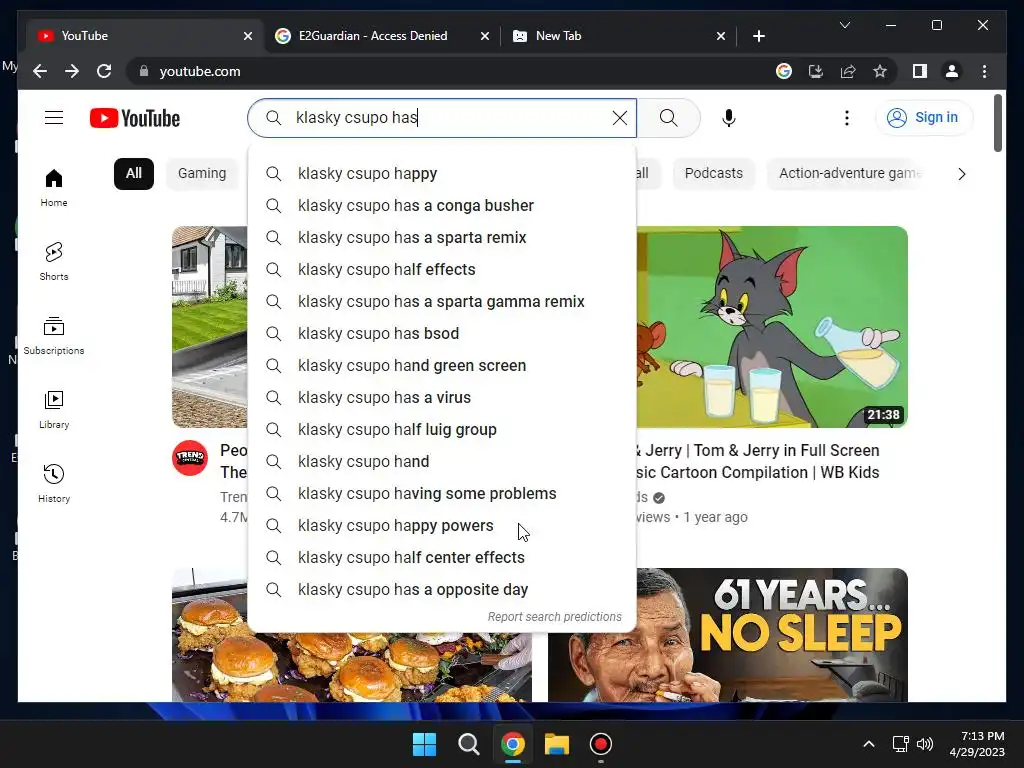1024x768 pixels.
Task: Select the Podcasts filter chip
Action: pyautogui.click(x=713, y=174)
